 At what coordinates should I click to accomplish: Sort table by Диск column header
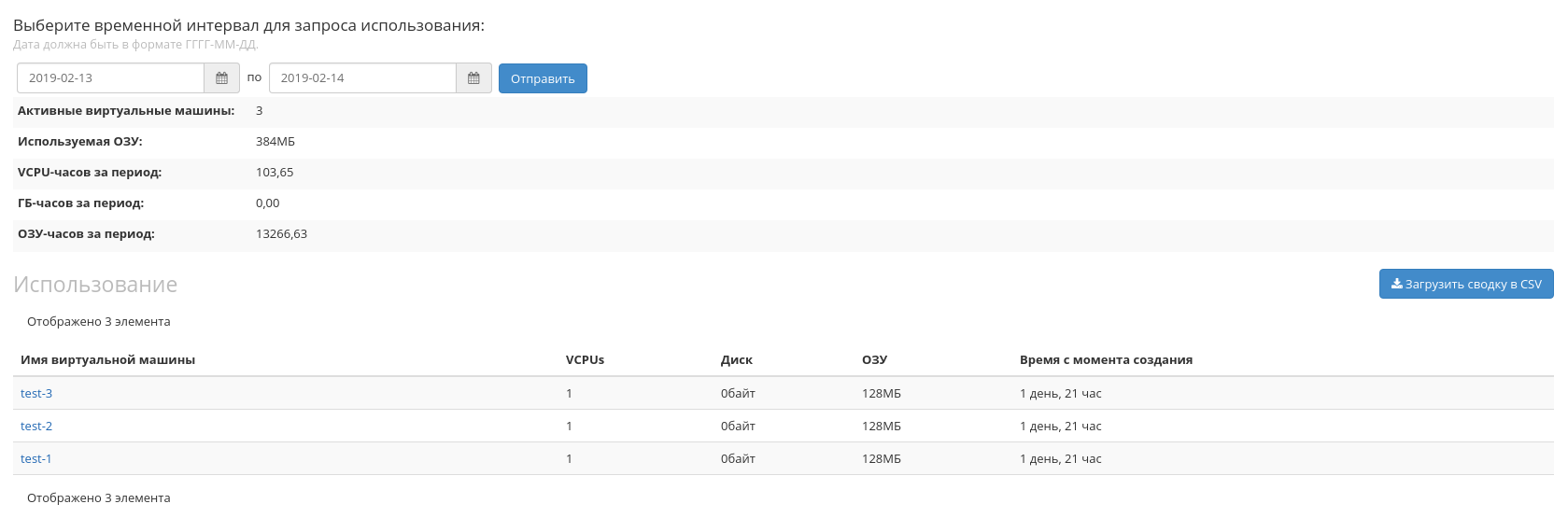(x=736, y=360)
